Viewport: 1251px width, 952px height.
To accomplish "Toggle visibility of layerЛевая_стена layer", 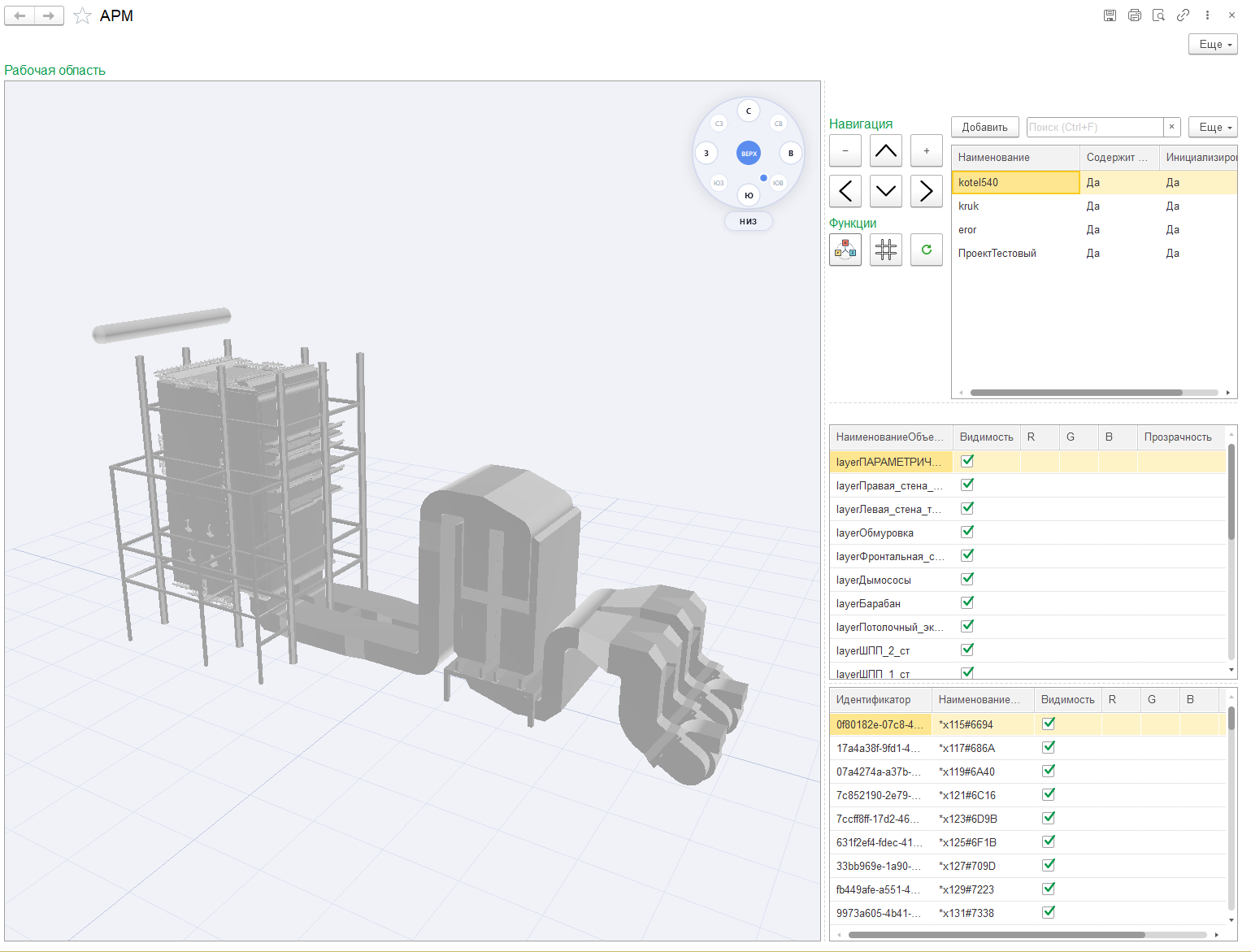I will click(x=967, y=508).
